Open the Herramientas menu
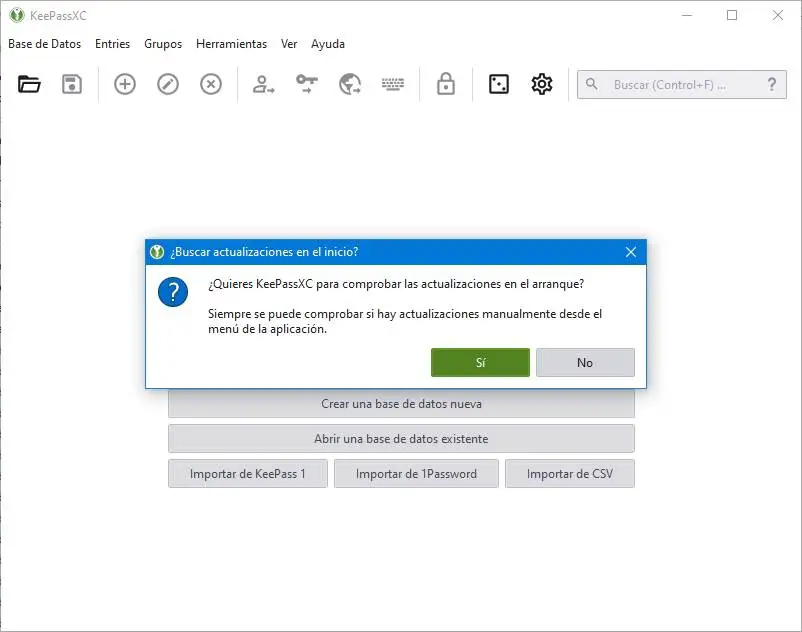The image size is (802, 632). pos(231,44)
